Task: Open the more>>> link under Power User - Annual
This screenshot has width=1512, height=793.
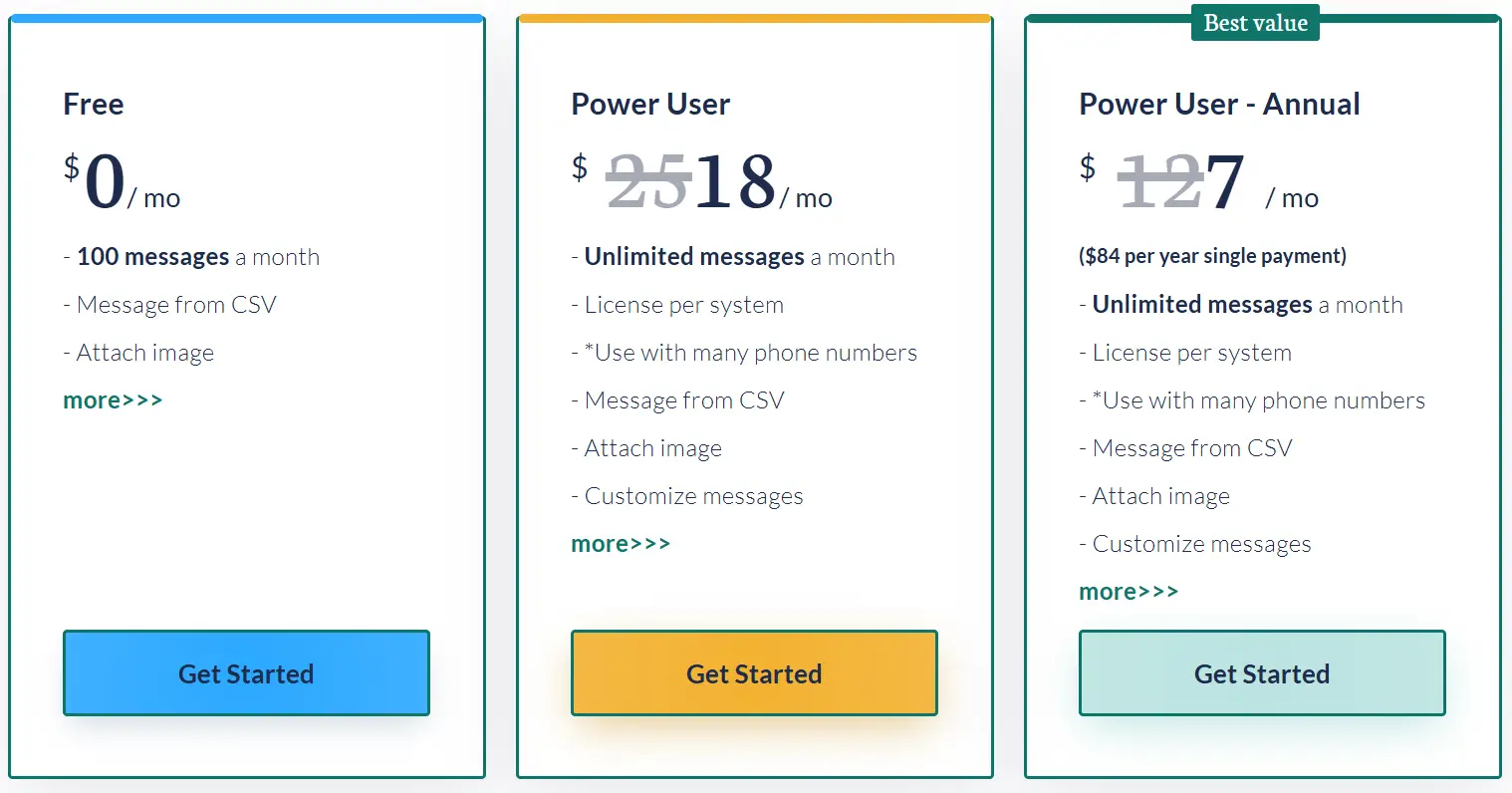Action: (1129, 592)
